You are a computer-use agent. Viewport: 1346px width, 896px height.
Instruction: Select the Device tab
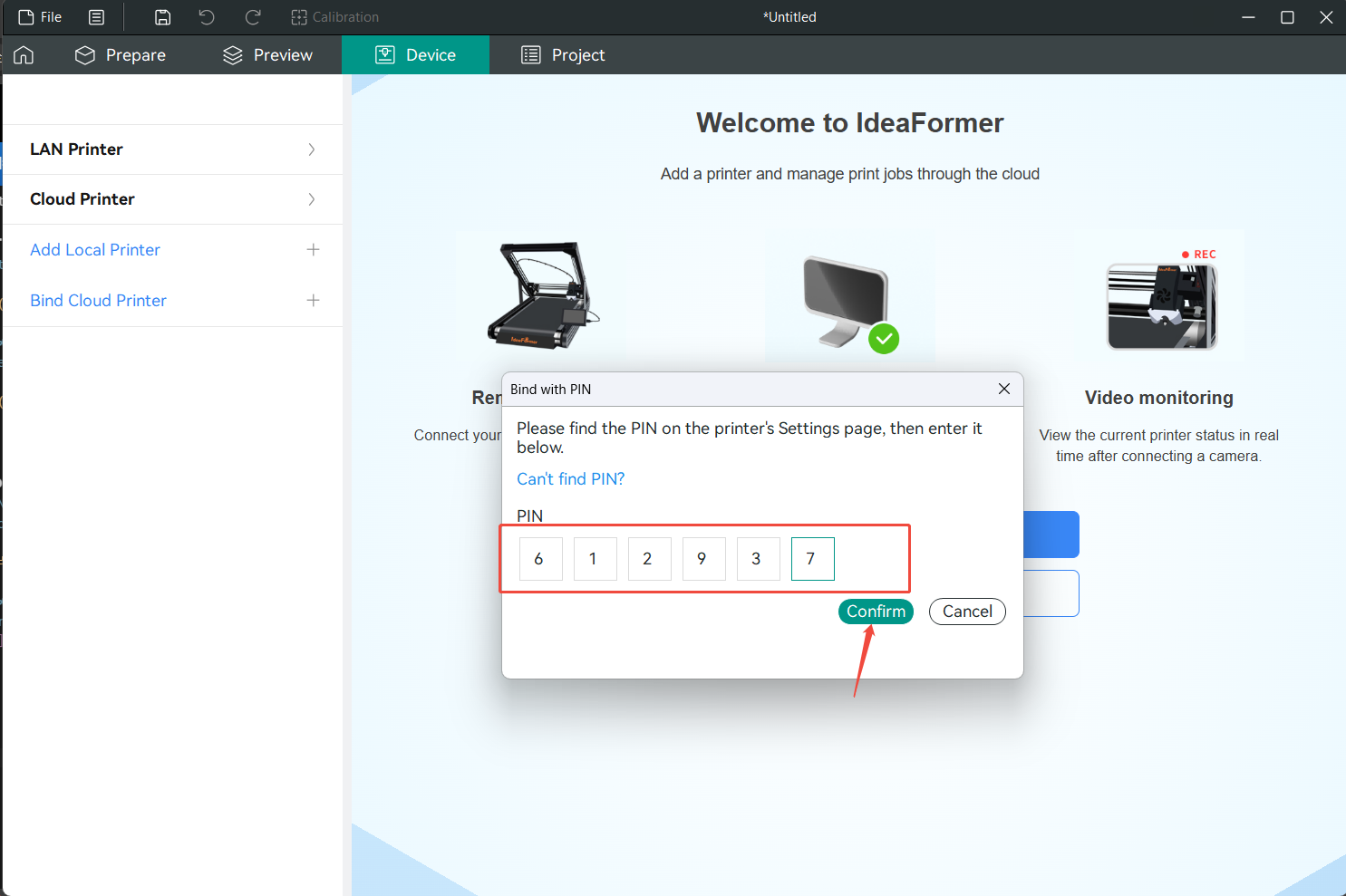coord(415,55)
